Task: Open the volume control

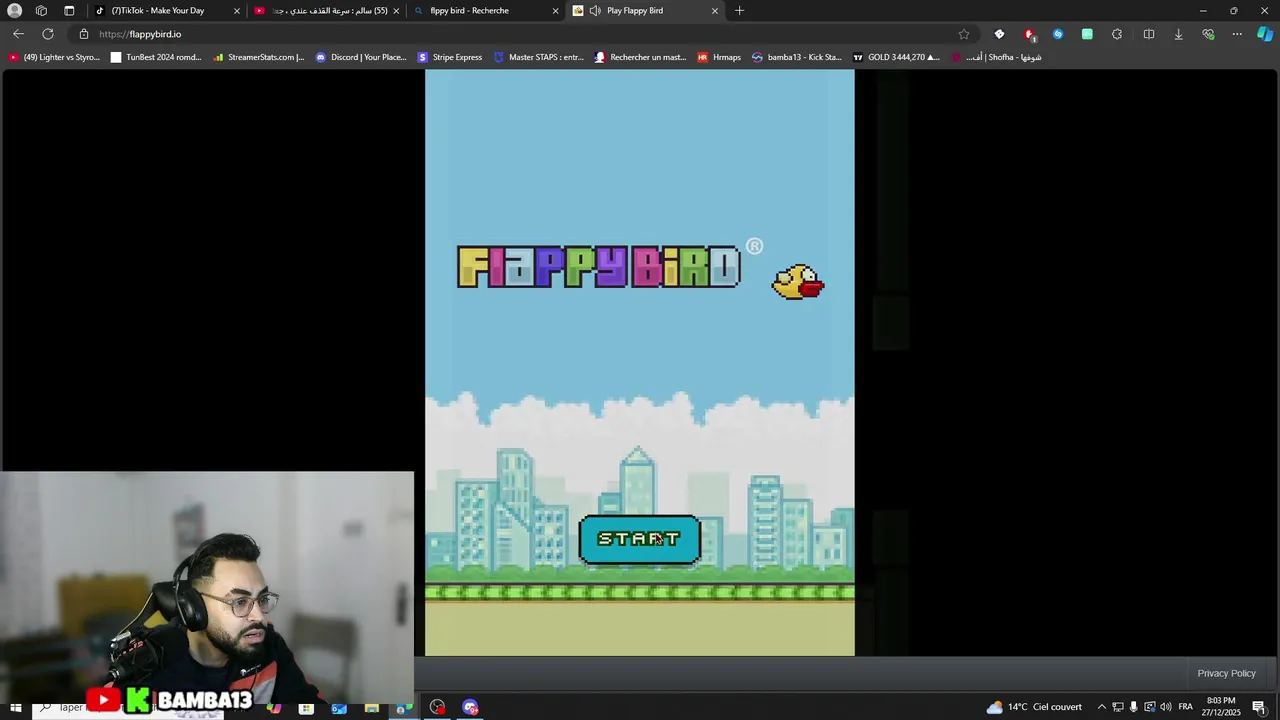Action: (1165, 707)
